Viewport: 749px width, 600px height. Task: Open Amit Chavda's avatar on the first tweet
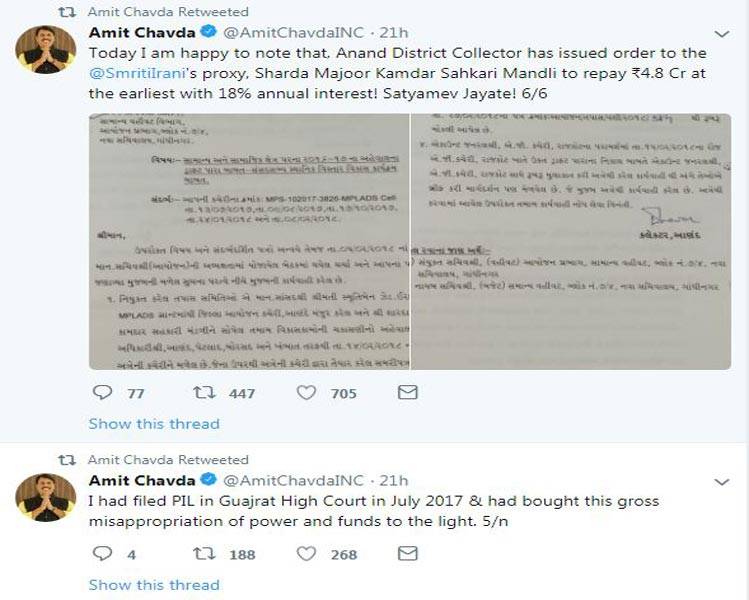coord(47,49)
